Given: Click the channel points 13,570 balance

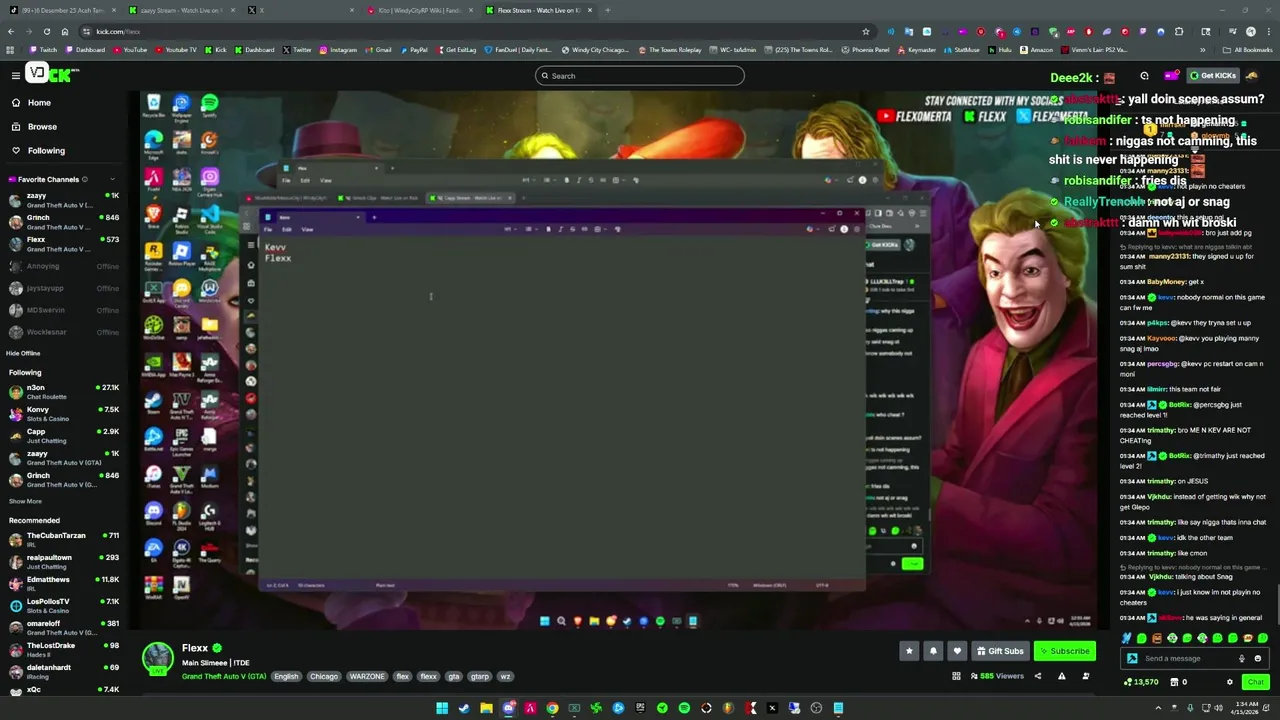Looking at the screenshot, I should [x=1142, y=682].
